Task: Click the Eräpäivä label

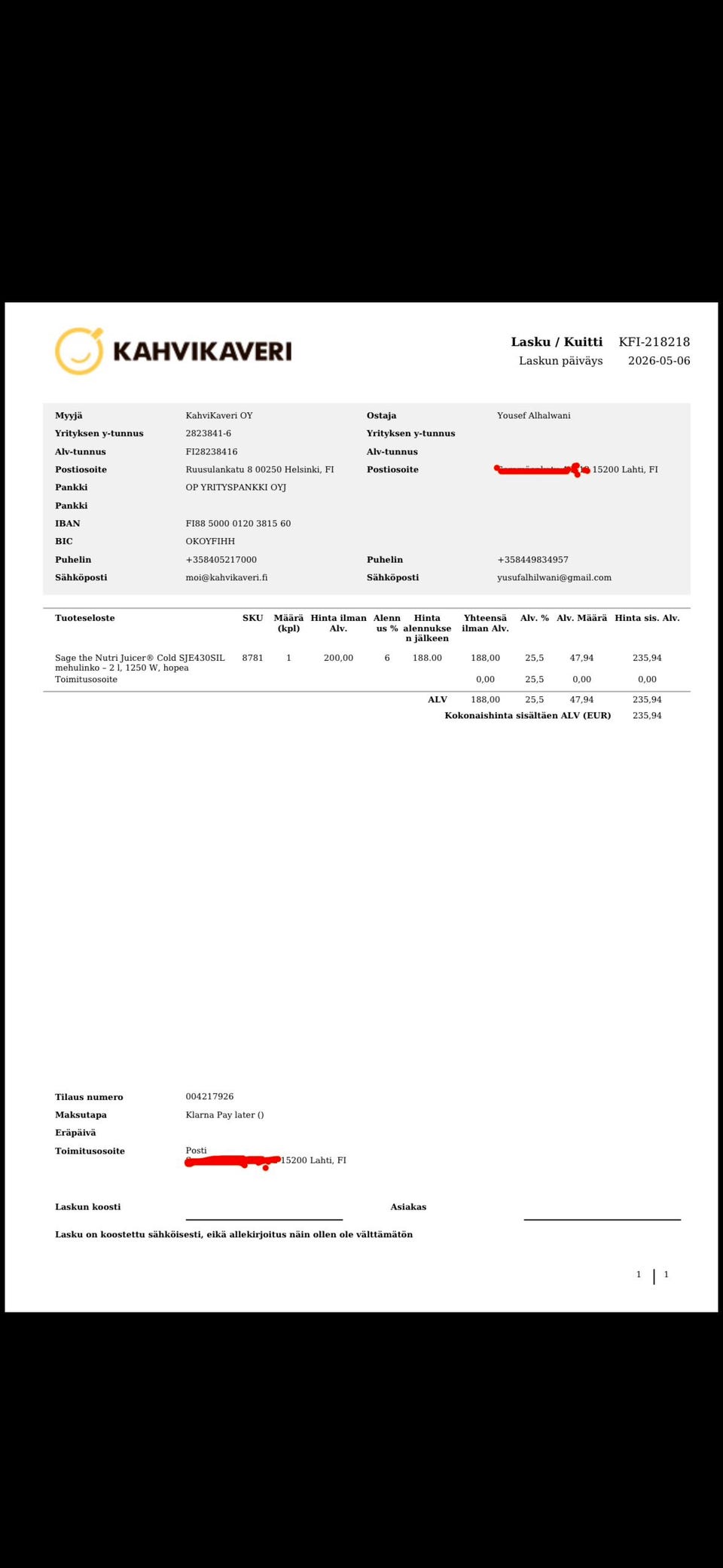Action: pos(75,1133)
